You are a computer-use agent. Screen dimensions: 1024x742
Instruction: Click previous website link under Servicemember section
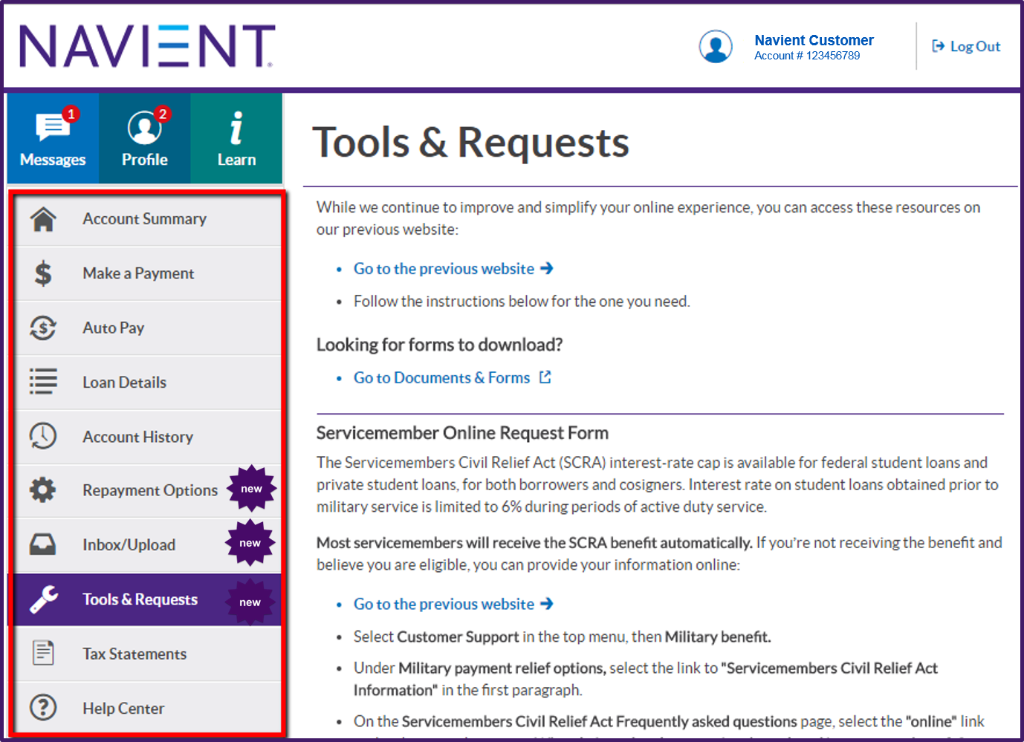click(453, 604)
